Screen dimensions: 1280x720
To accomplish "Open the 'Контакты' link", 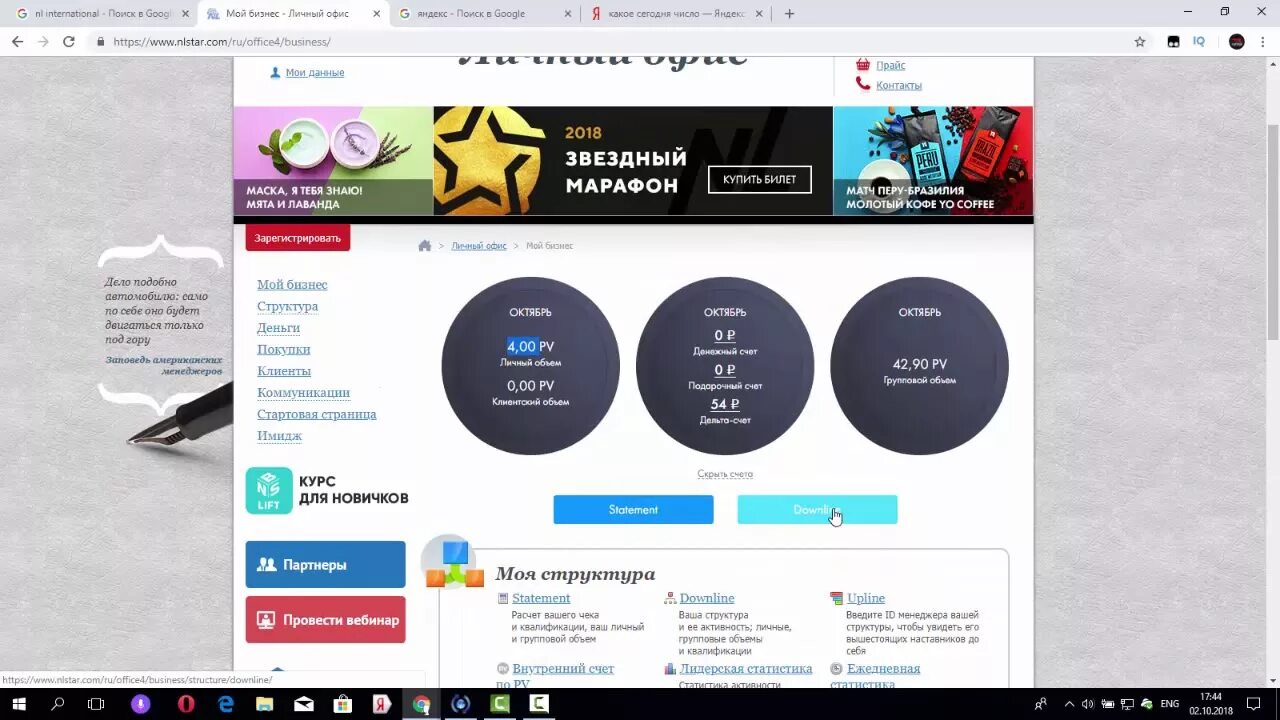I will click(899, 86).
